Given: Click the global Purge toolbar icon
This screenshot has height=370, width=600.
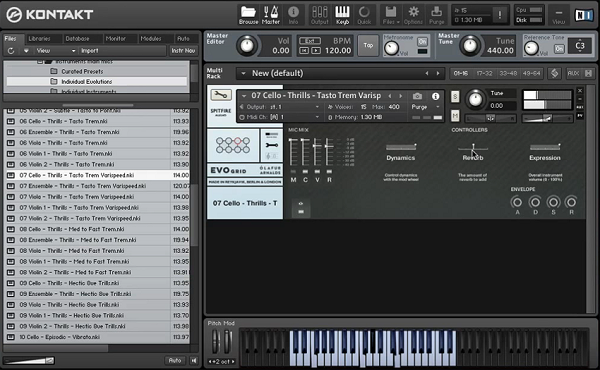Looking at the screenshot, I should (436, 15).
